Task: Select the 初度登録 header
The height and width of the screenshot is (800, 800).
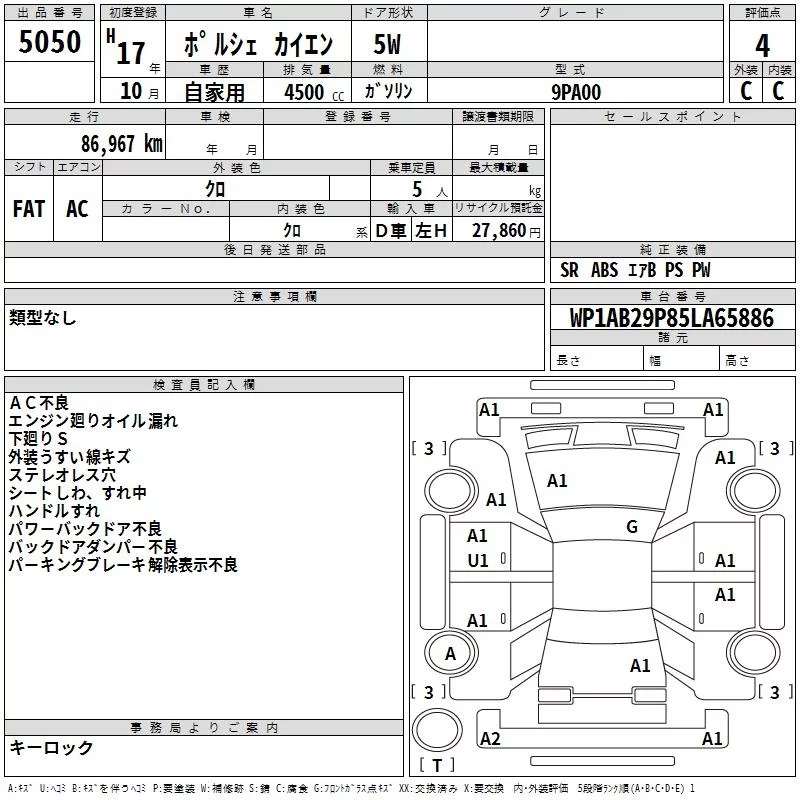Action: (x=133, y=13)
